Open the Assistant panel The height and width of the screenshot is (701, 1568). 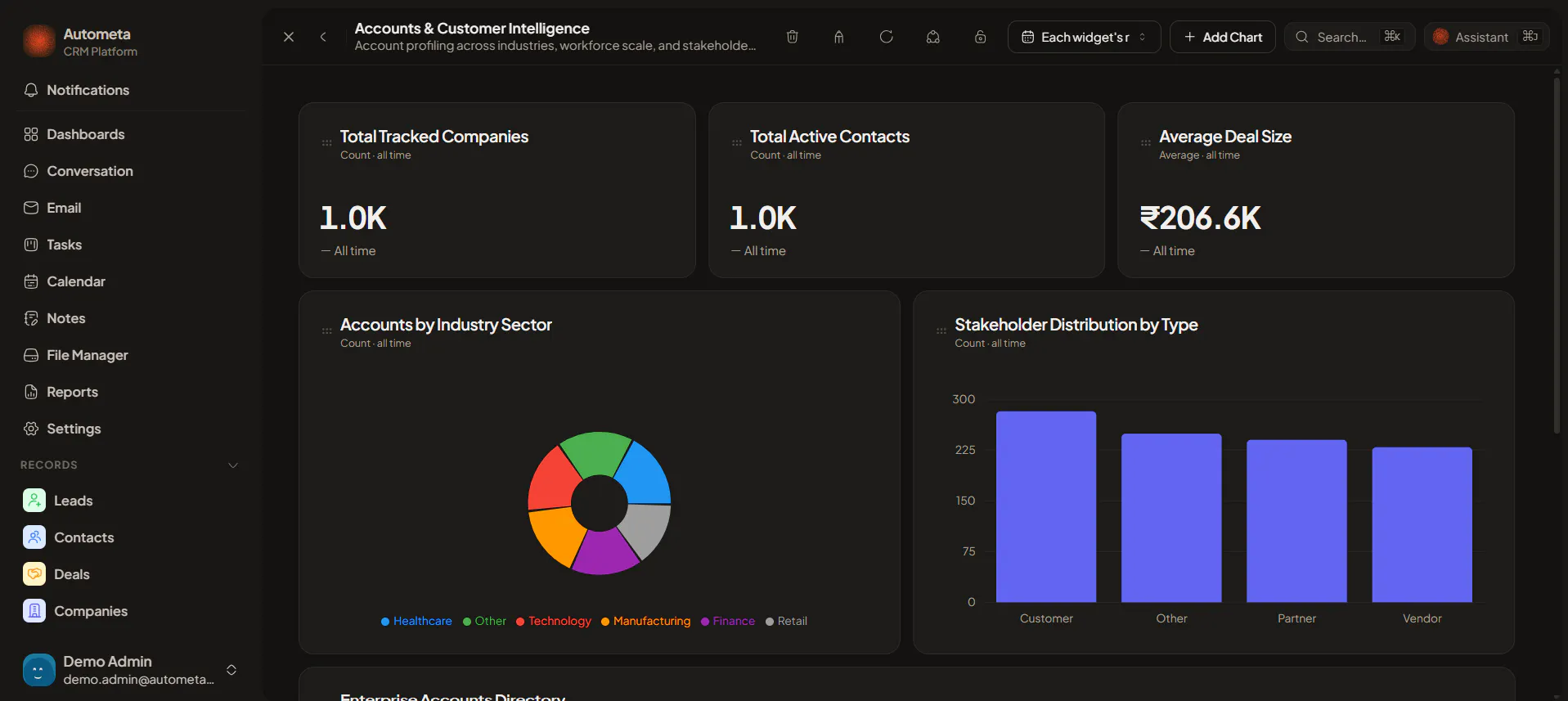pos(1486,37)
